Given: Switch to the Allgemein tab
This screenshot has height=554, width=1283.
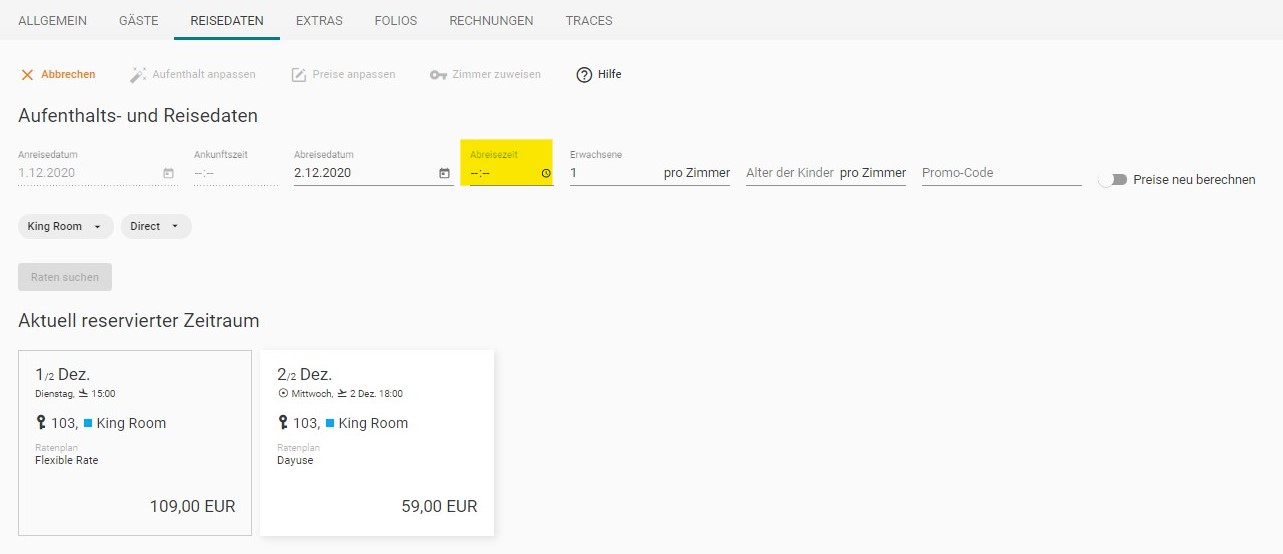Looking at the screenshot, I should (52, 20).
